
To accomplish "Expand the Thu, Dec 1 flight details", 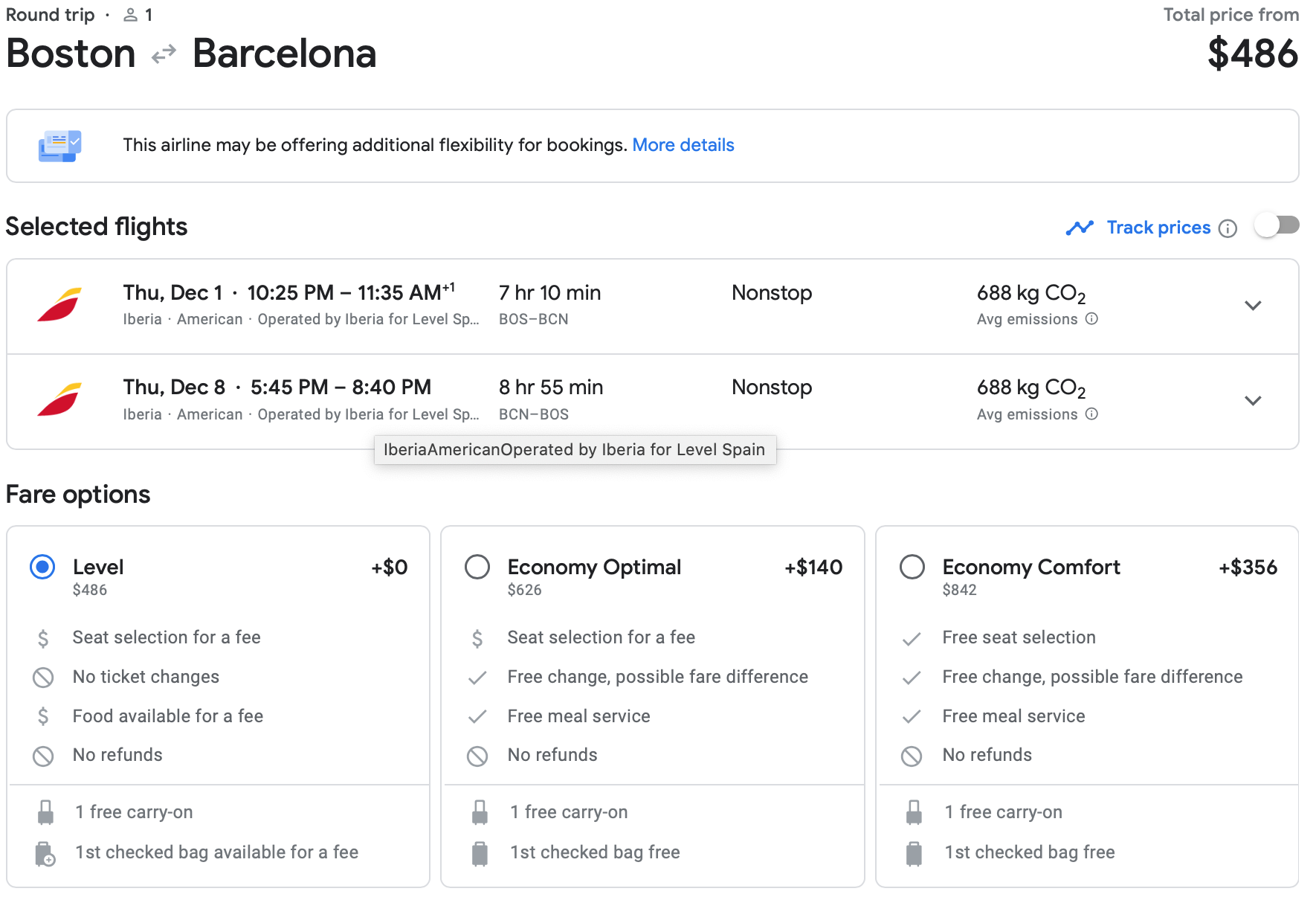I will [1253, 306].
